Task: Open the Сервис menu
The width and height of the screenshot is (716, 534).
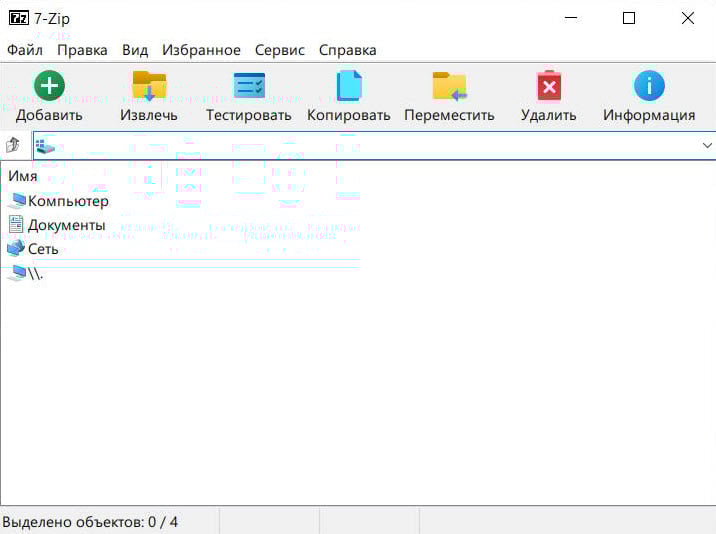Action: coord(279,50)
